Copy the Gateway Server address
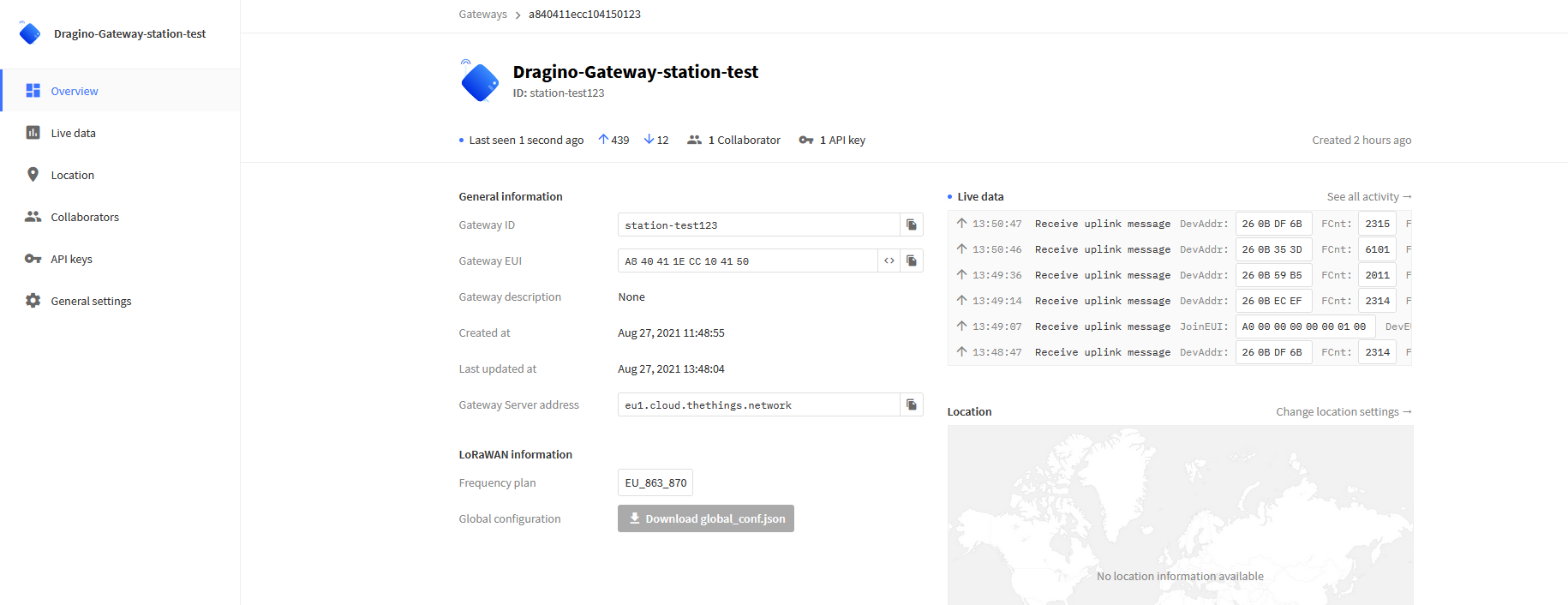This screenshot has width=1568, height=605. pos(912,404)
